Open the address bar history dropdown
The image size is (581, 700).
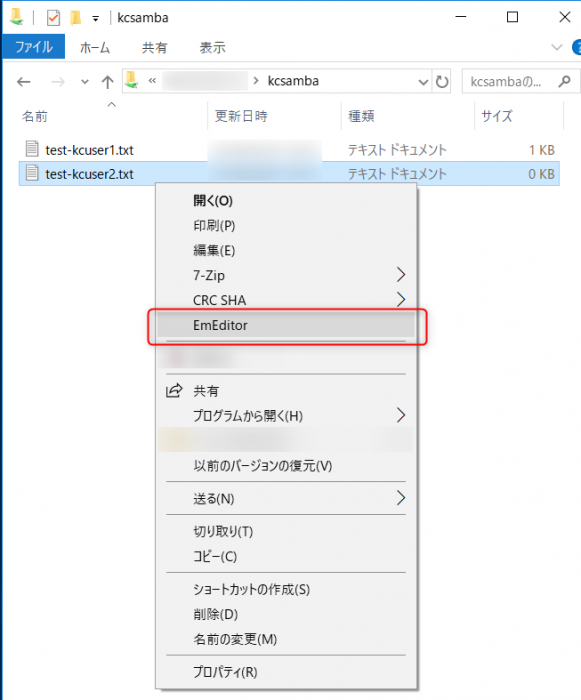coord(422,82)
